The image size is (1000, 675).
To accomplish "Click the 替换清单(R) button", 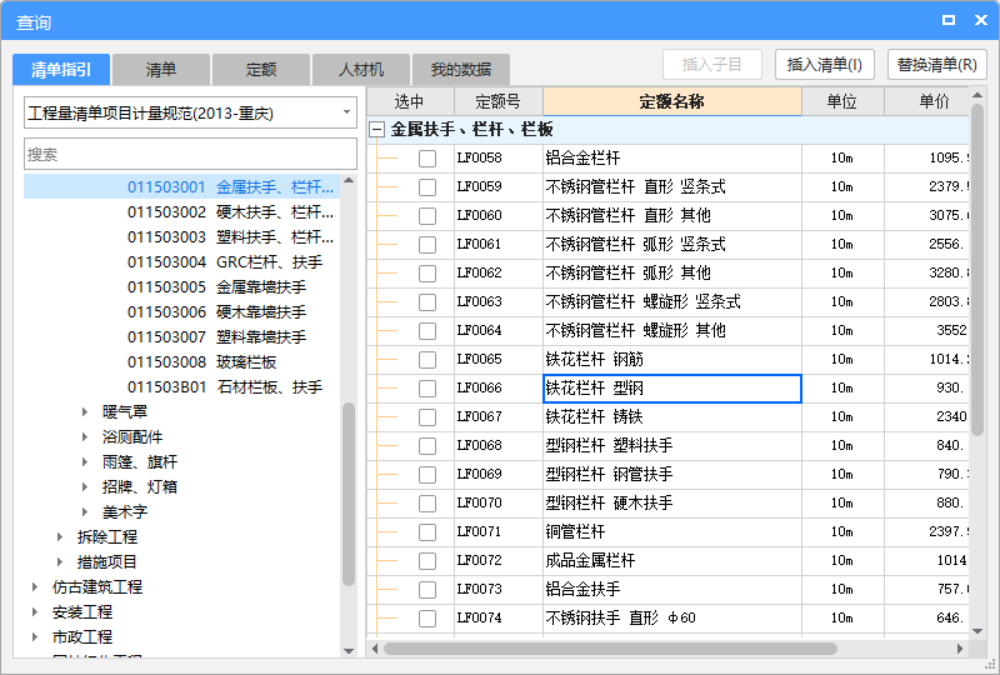I will [x=937, y=64].
